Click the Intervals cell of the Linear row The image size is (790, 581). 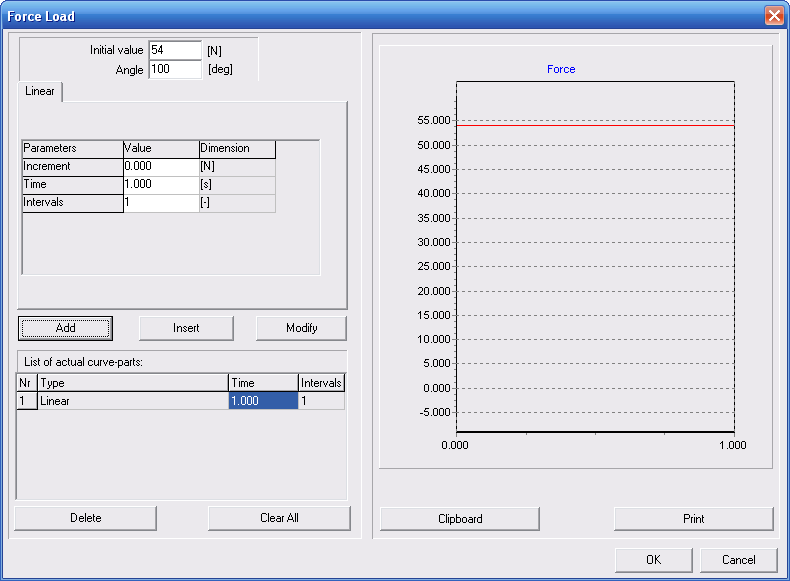[321, 401]
